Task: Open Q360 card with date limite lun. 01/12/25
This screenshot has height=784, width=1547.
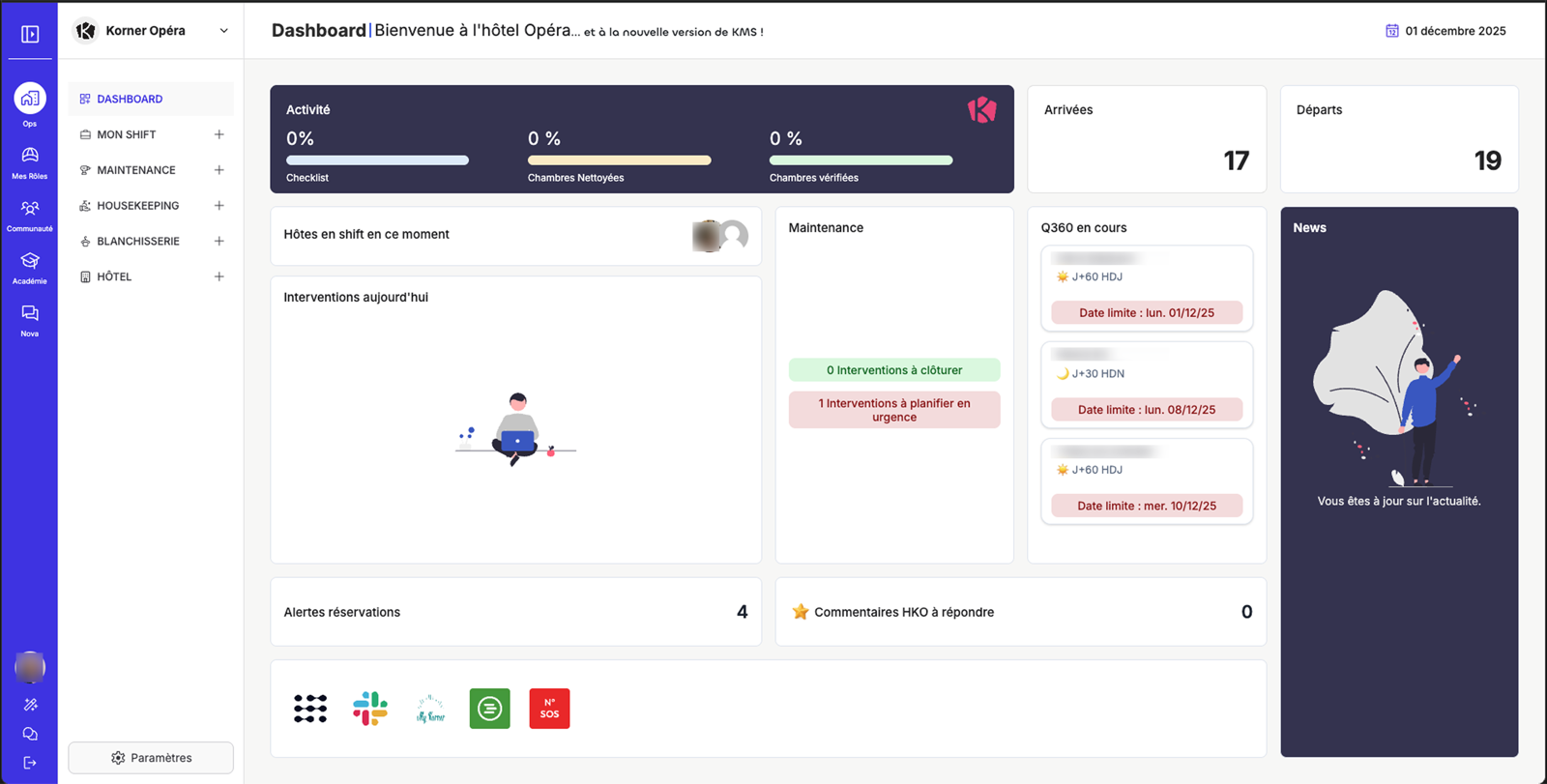Action: pyautogui.click(x=1147, y=288)
